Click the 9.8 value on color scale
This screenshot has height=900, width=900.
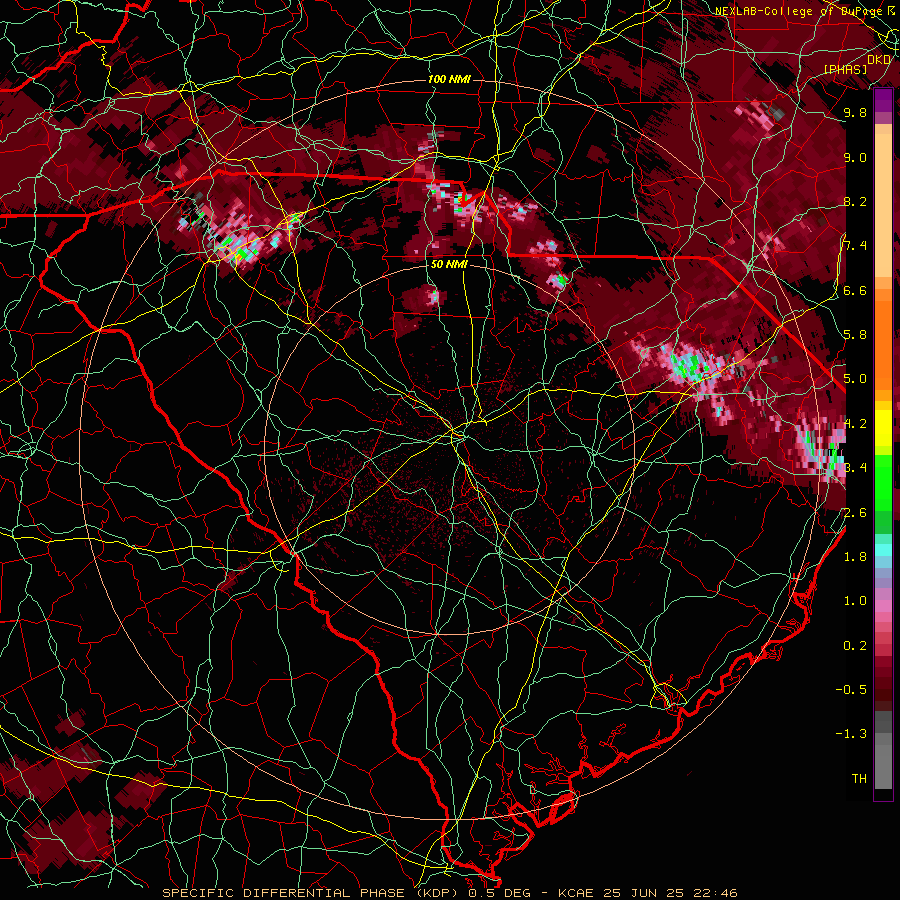855,112
